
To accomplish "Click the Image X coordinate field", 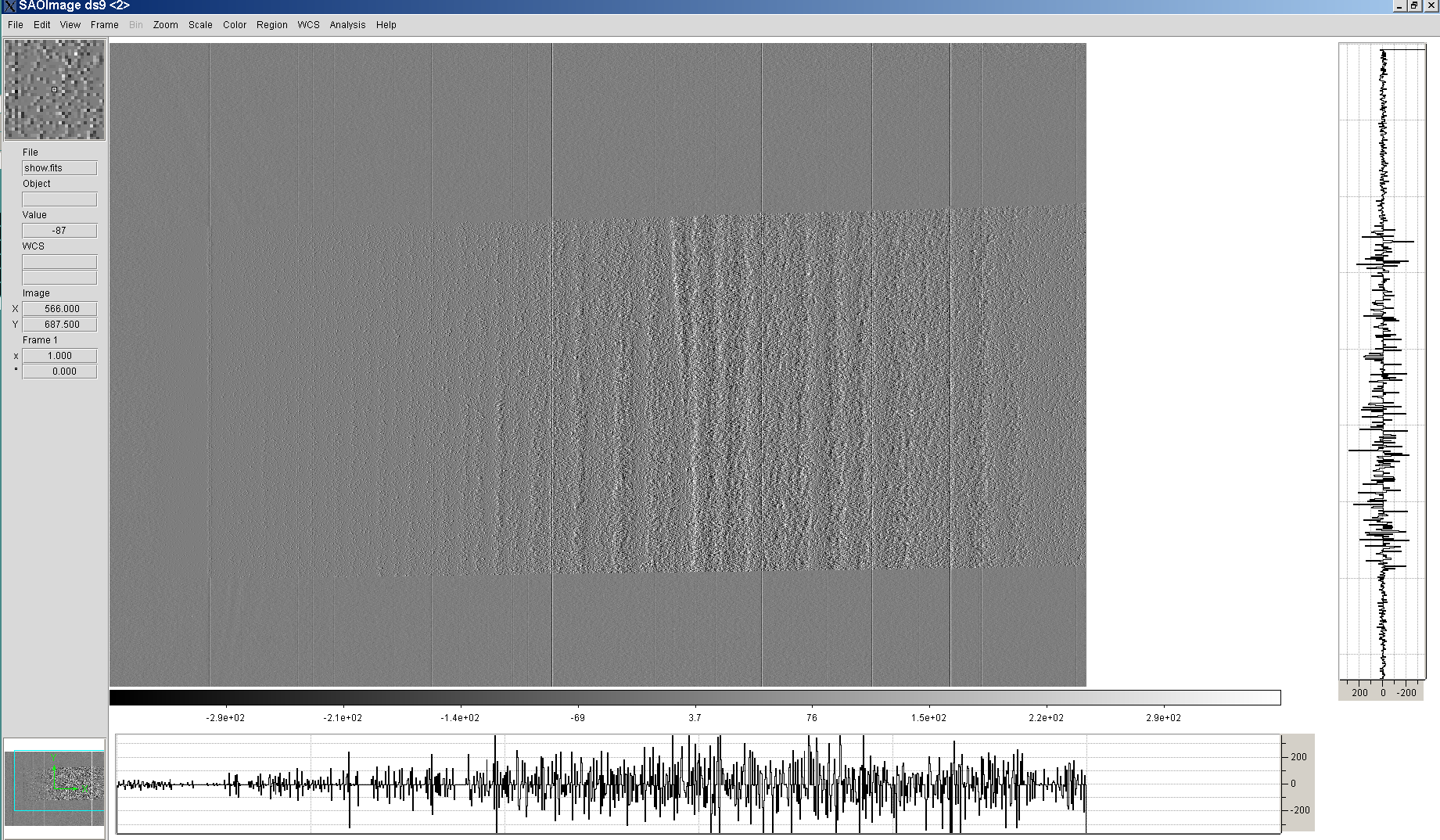I will click(59, 309).
